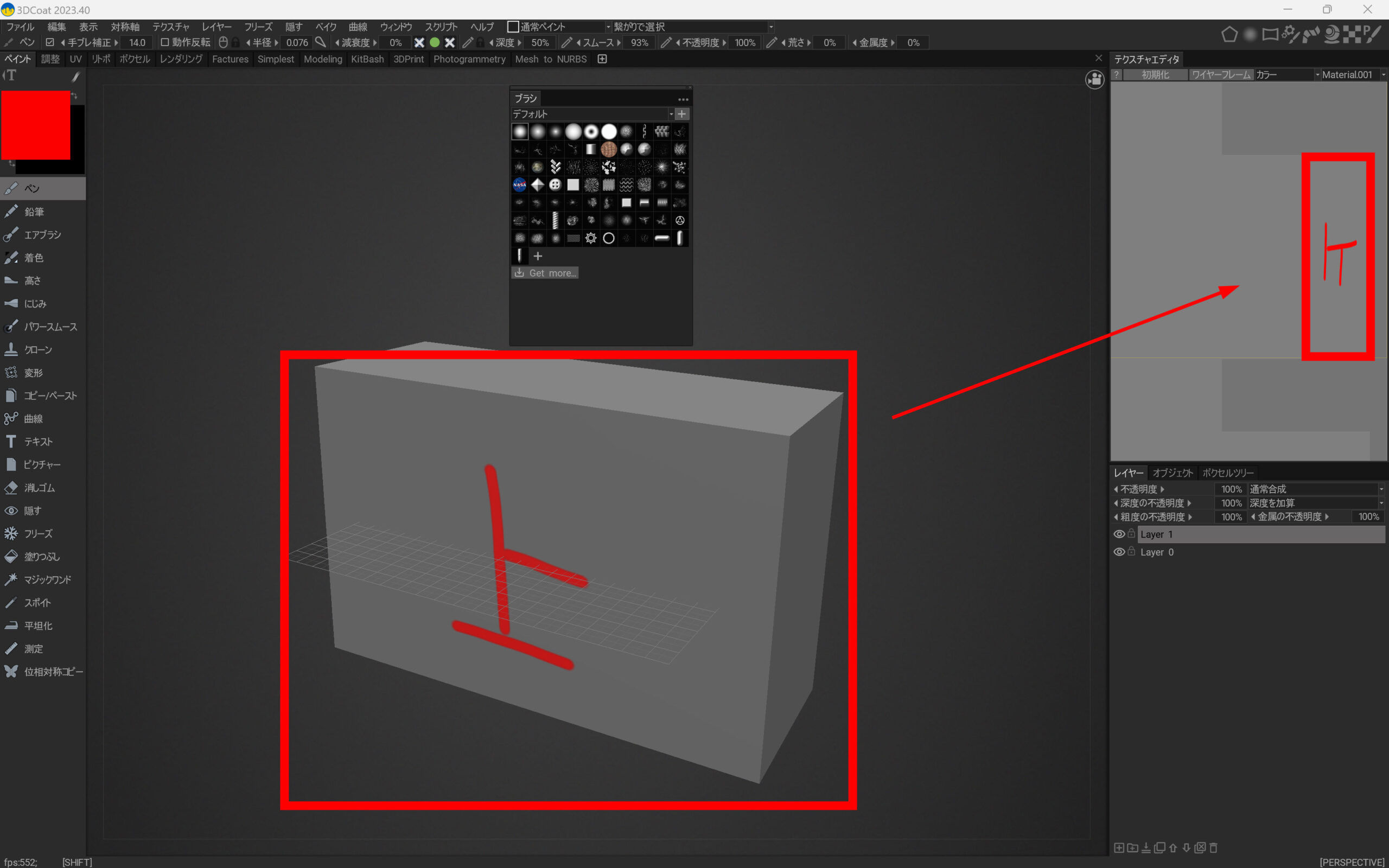1389x868 pixels.
Task: Click the red foreground color swatch
Action: click(36, 125)
